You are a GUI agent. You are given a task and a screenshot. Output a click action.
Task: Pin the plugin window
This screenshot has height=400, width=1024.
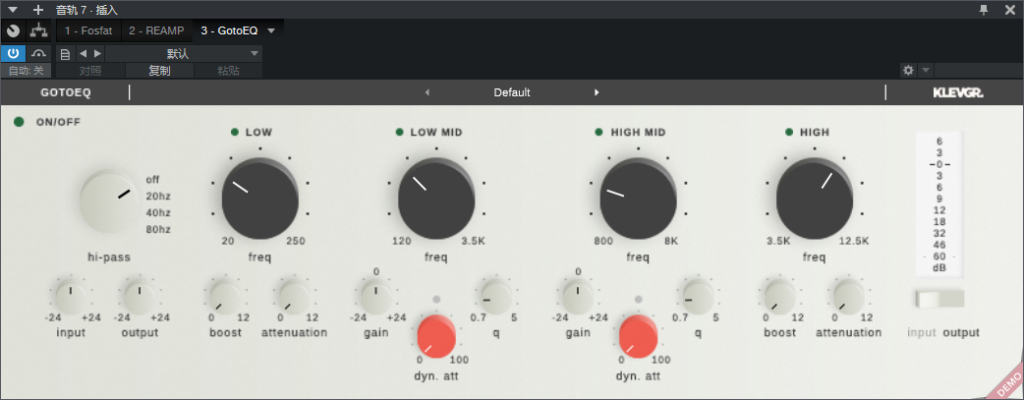984,9
